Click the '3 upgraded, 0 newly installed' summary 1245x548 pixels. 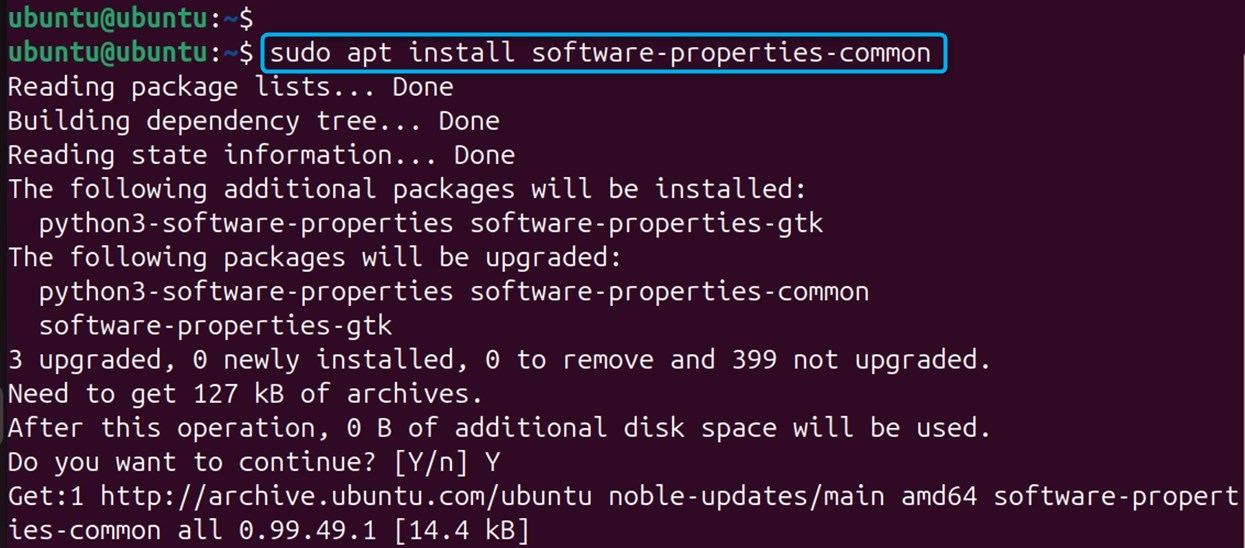coord(500,360)
